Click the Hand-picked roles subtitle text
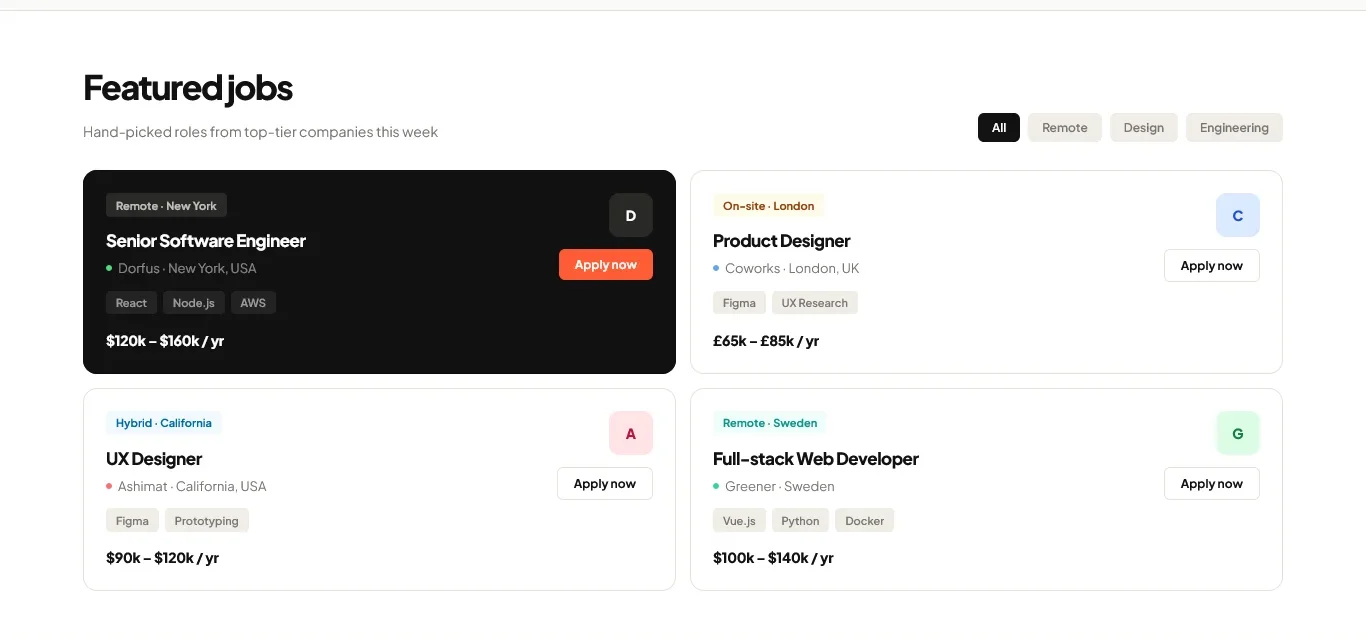This screenshot has width=1366, height=639. coord(260,132)
